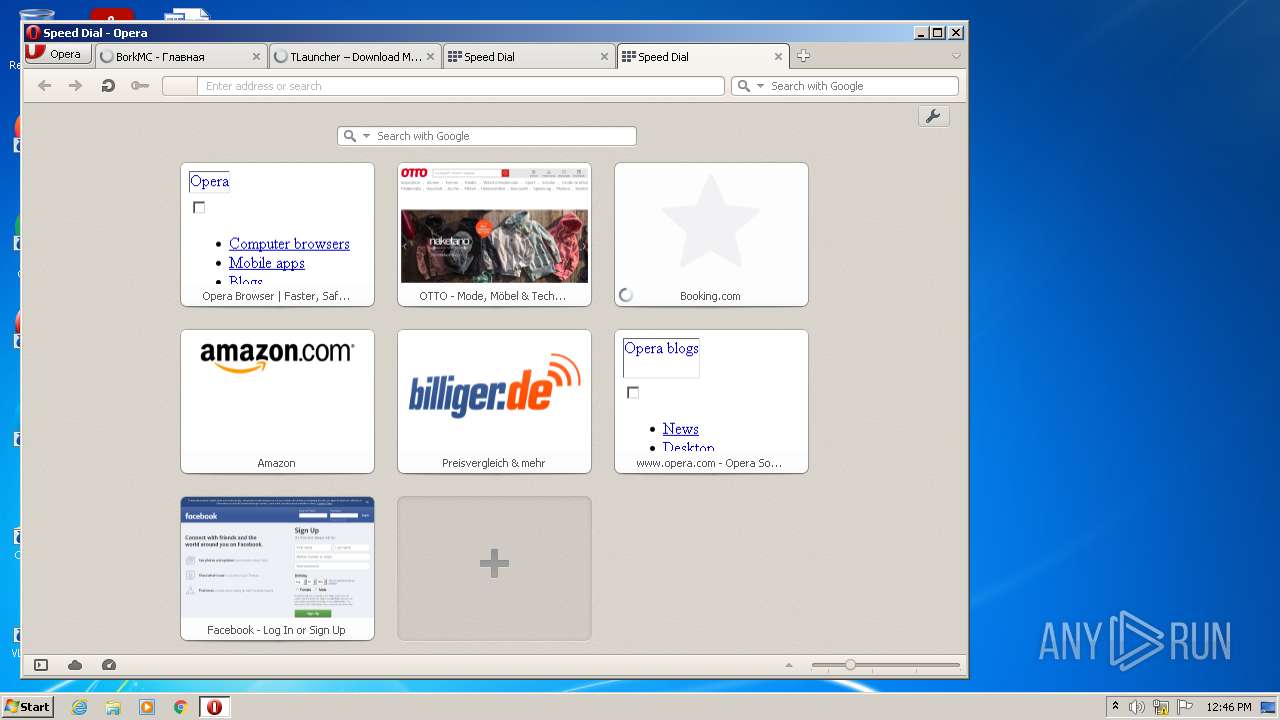Click loading spinner on Booking.com tile
This screenshot has width=1280, height=720.
pos(626,295)
